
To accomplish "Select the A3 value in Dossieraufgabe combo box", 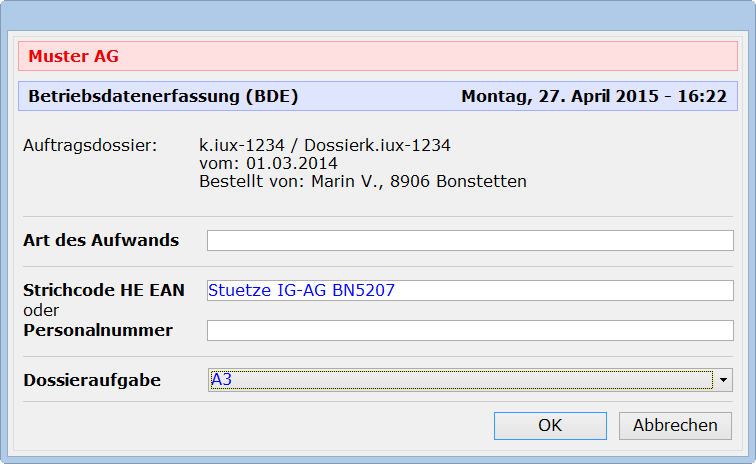I will tap(460, 380).
